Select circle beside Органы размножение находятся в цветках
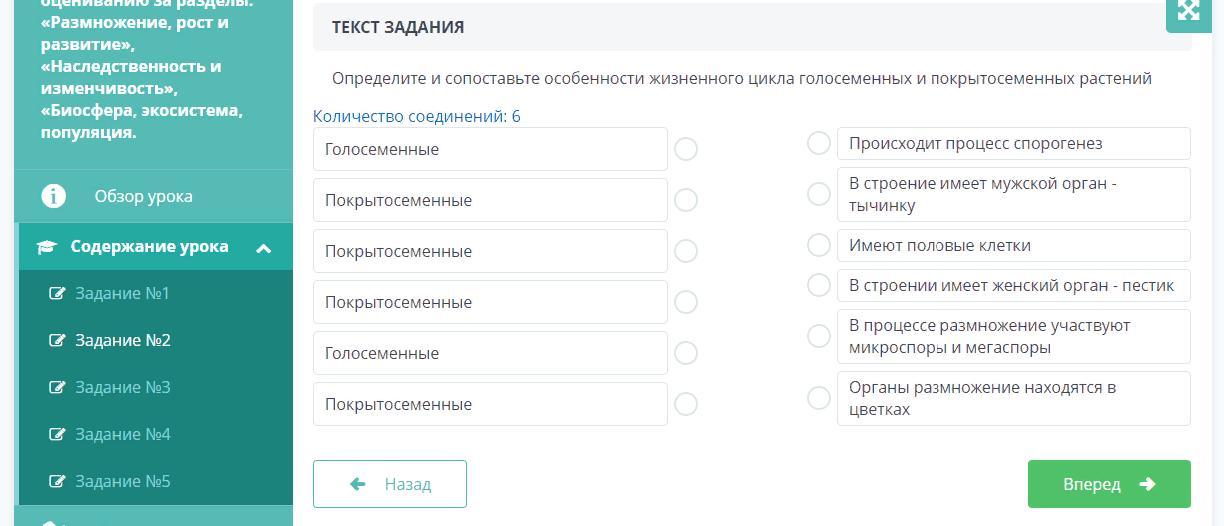The width and height of the screenshot is (1224, 526). point(819,398)
